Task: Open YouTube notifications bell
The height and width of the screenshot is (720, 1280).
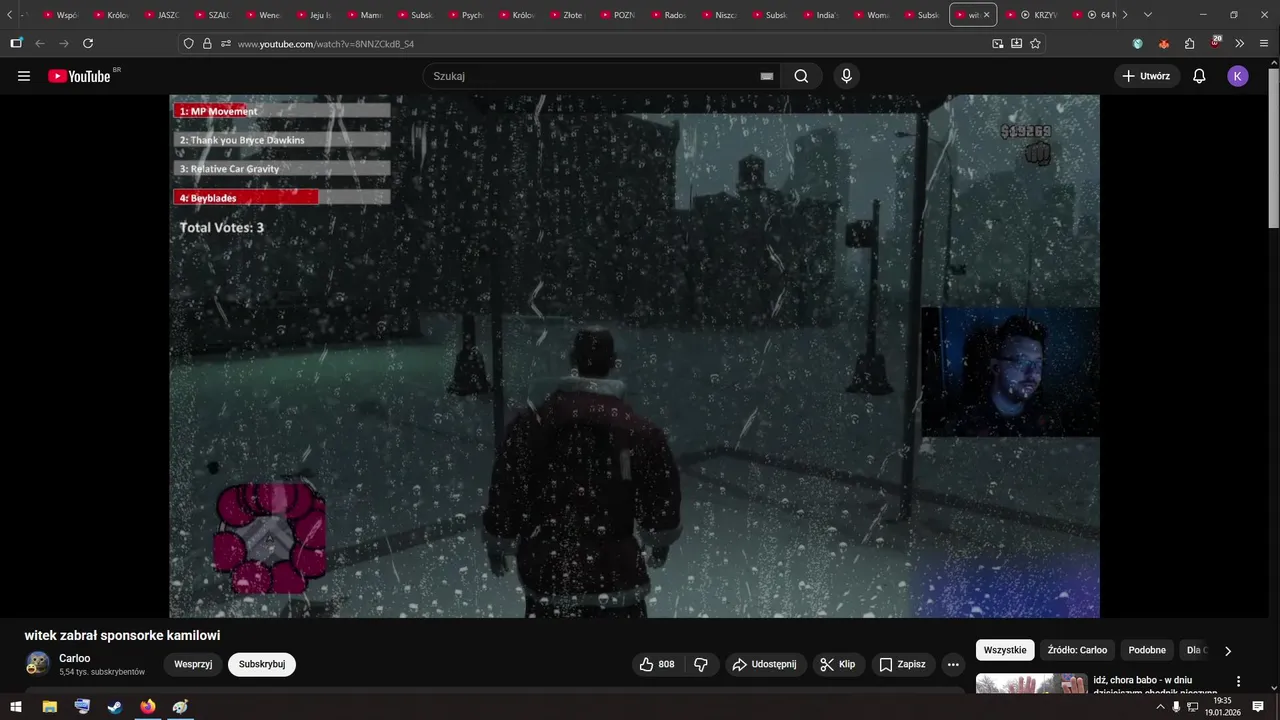Action: (x=1199, y=76)
